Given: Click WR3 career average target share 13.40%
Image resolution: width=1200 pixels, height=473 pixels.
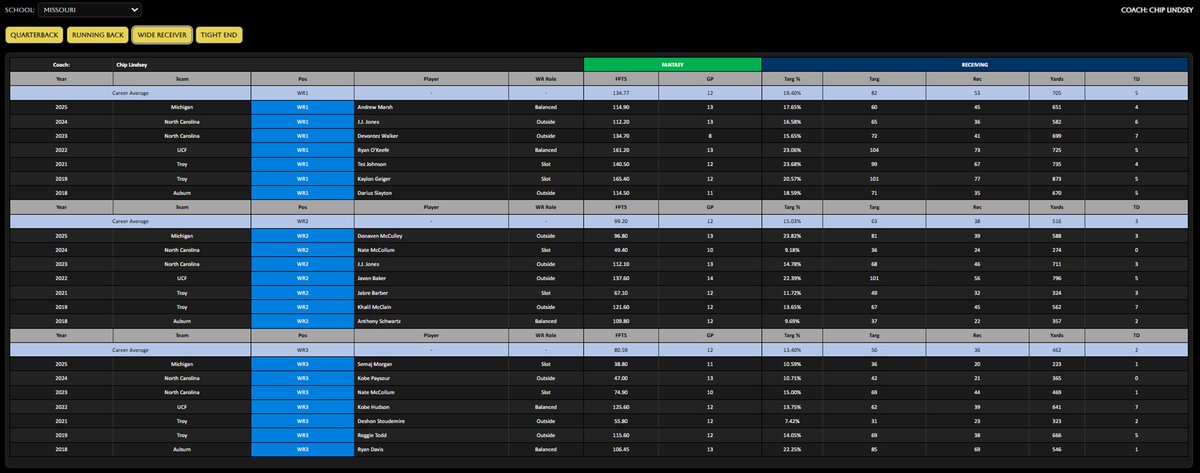Looking at the screenshot, I should [792, 352].
